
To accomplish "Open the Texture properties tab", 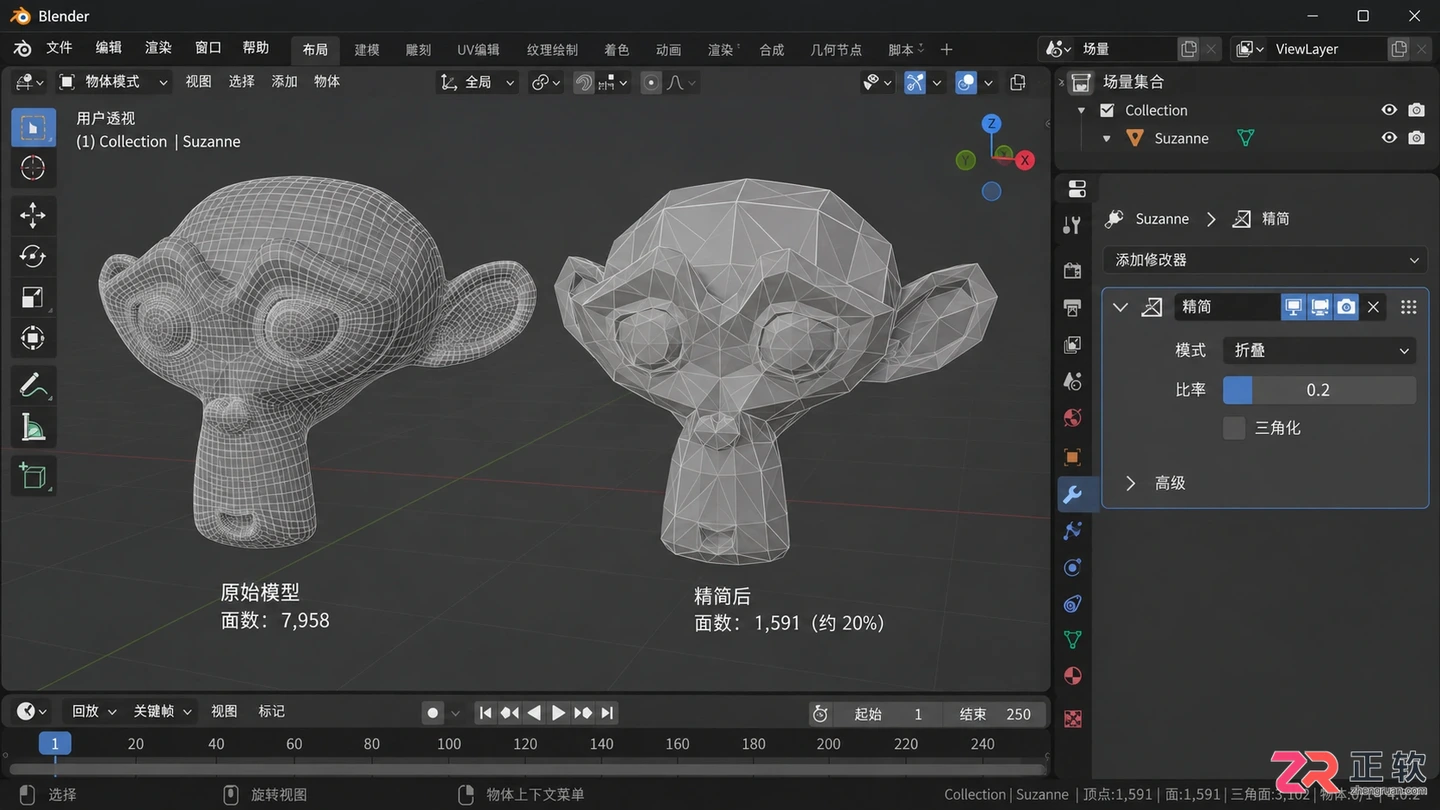I will [x=1073, y=718].
